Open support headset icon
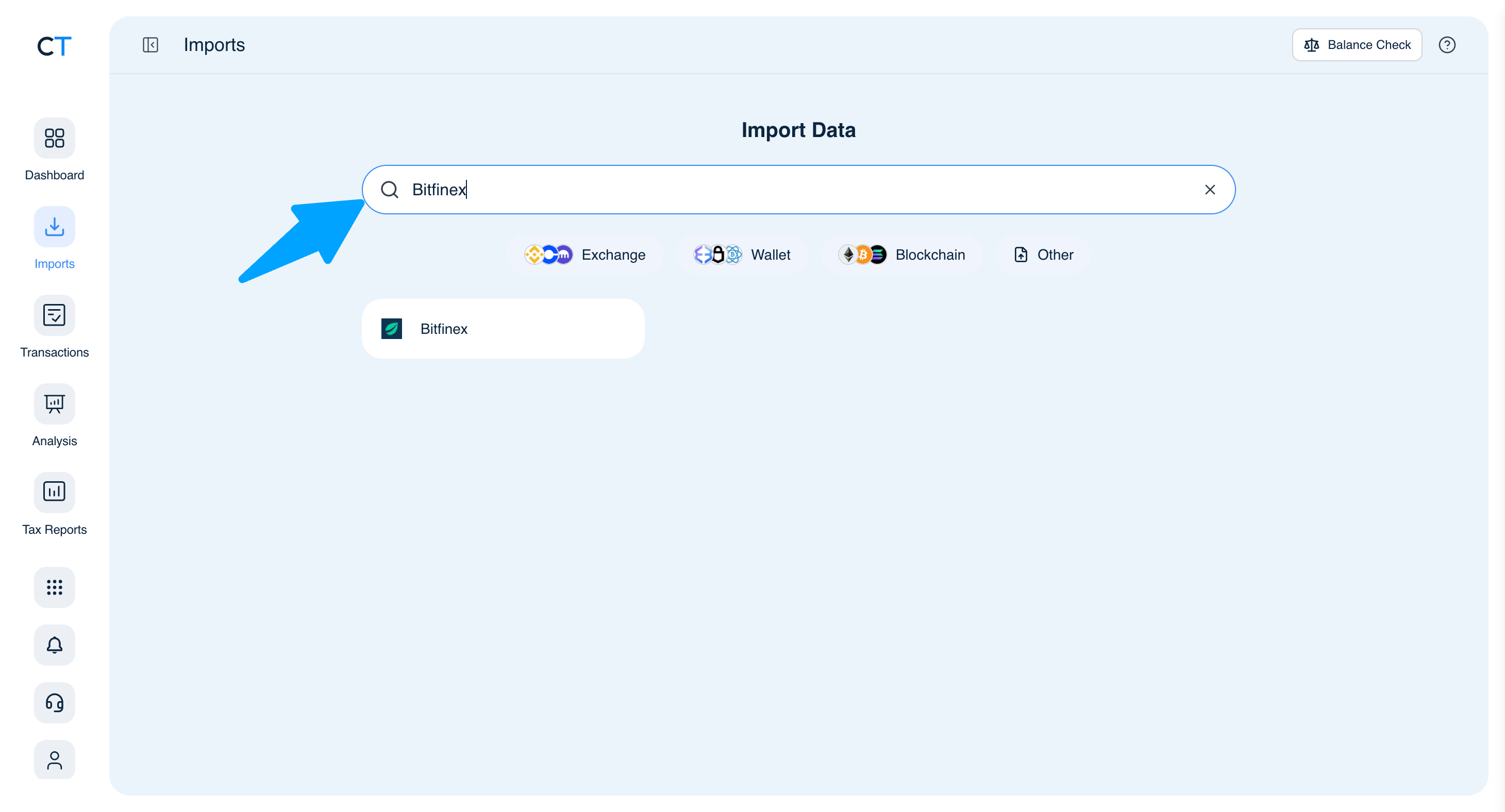The image size is (1505, 812). point(54,703)
